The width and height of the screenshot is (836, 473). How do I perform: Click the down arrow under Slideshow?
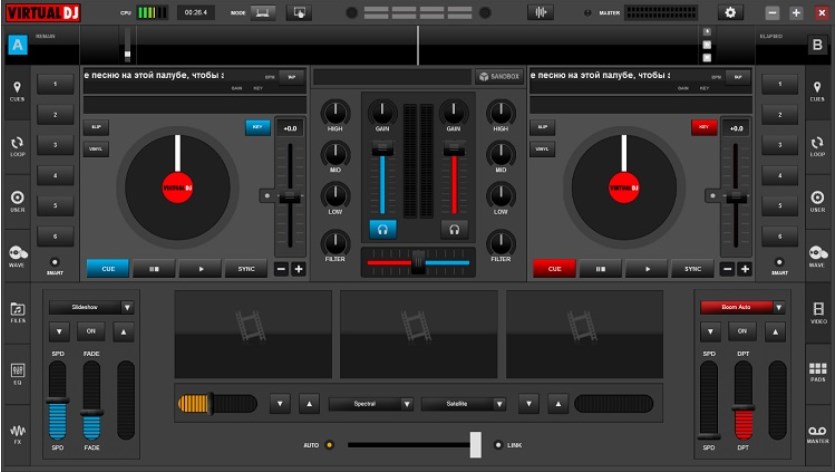pos(59,332)
